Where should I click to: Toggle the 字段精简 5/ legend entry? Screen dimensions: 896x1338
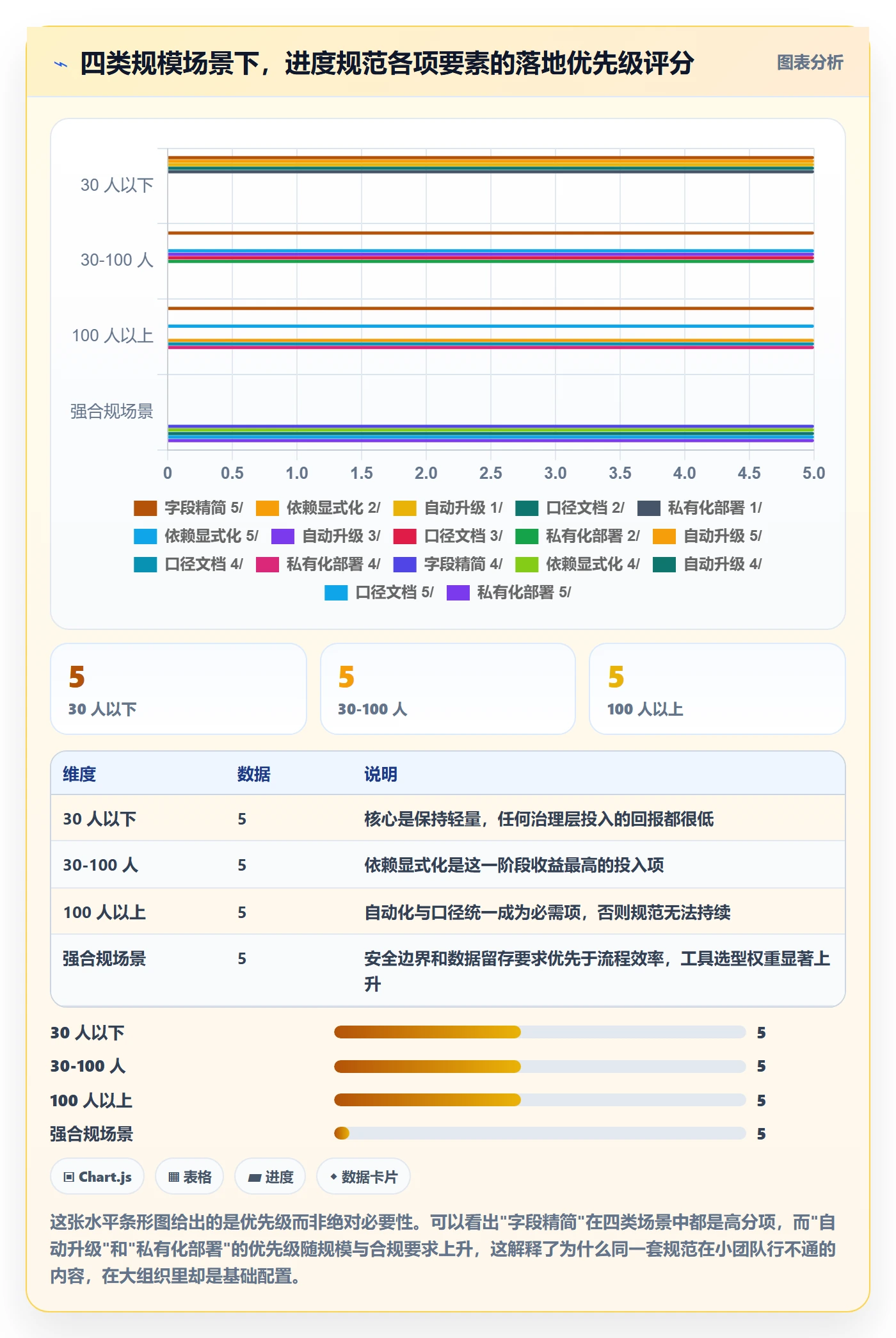coord(189,508)
